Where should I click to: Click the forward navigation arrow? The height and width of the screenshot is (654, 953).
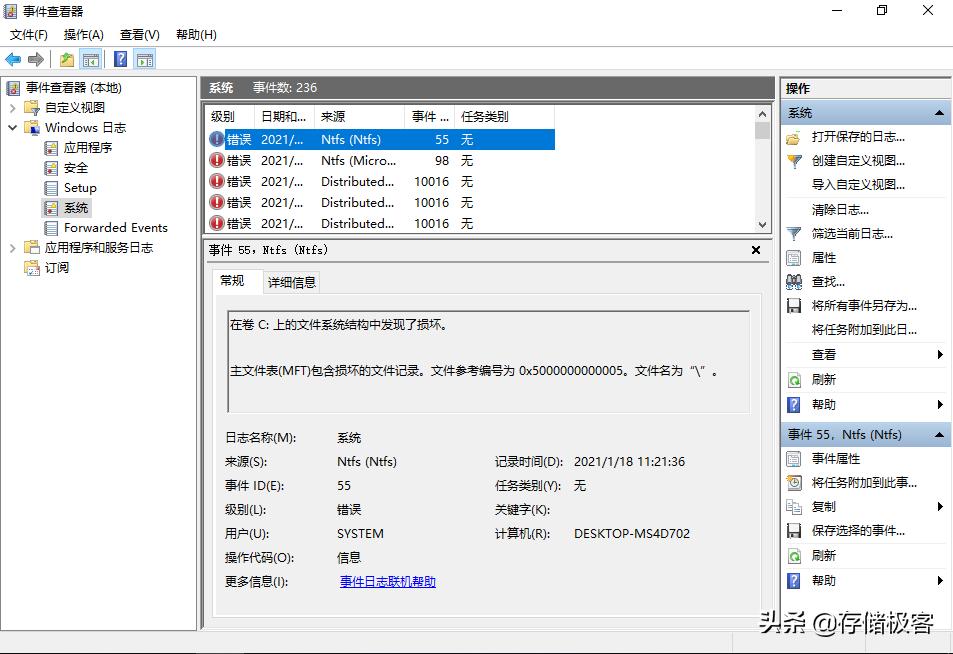[x=36, y=59]
